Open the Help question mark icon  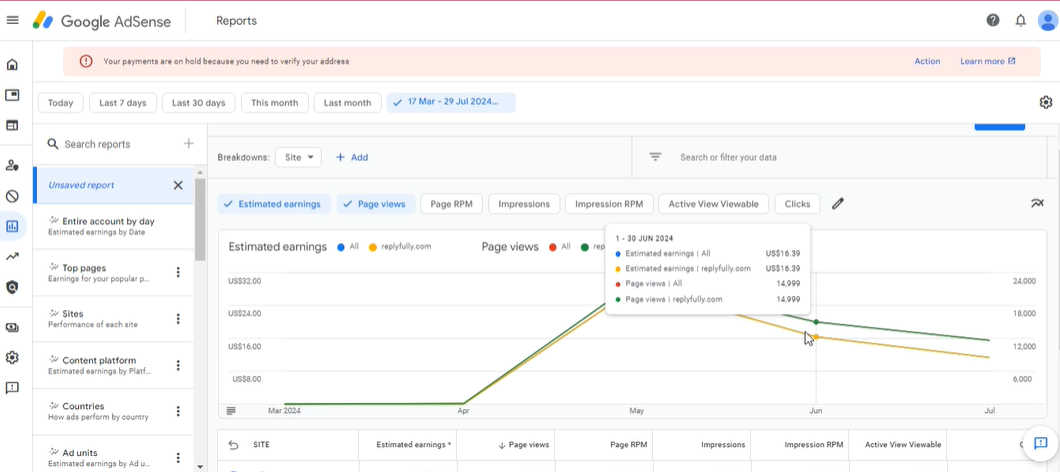tap(992, 20)
